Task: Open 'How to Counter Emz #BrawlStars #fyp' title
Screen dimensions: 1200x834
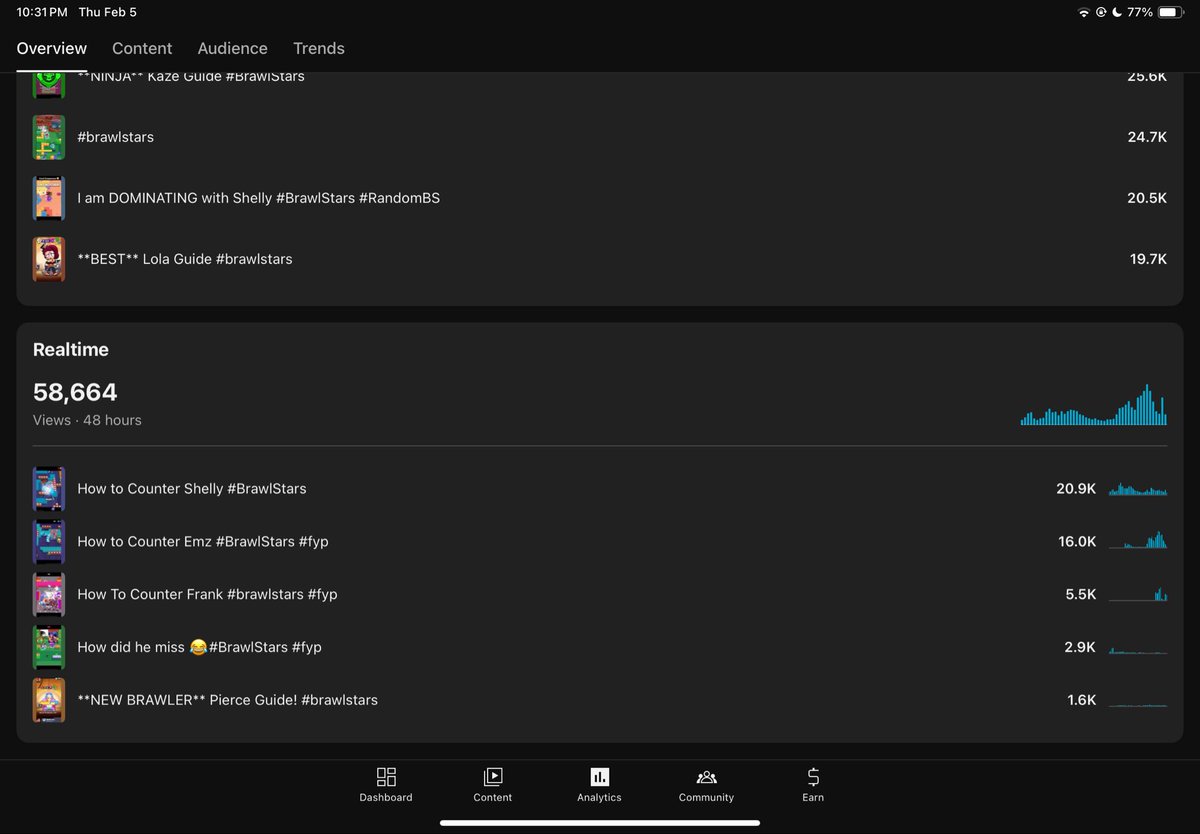Action: tap(203, 541)
